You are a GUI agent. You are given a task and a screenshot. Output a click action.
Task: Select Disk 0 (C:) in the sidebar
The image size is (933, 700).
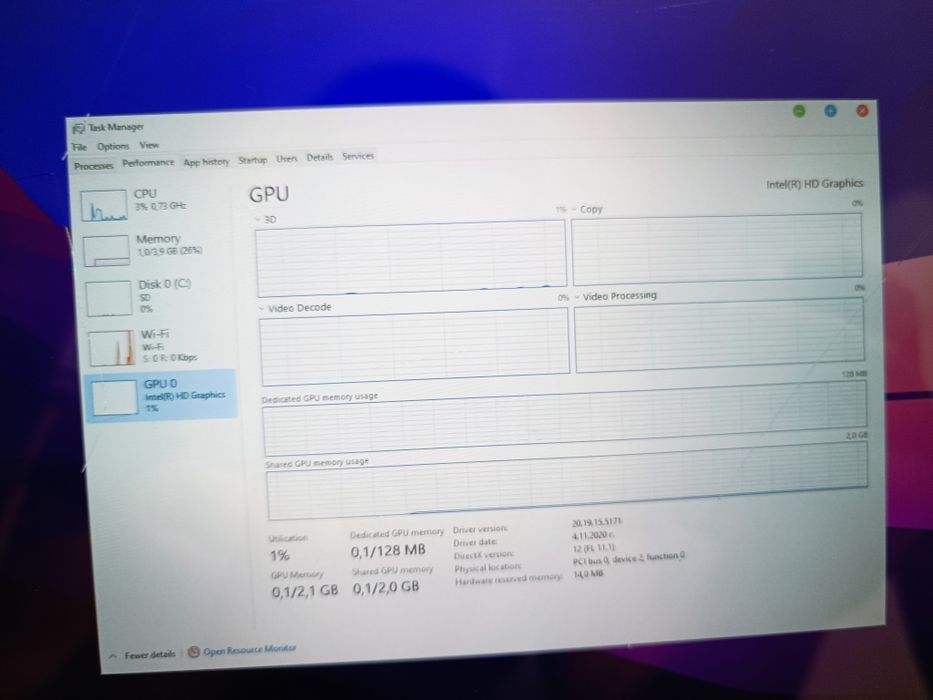(159, 296)
